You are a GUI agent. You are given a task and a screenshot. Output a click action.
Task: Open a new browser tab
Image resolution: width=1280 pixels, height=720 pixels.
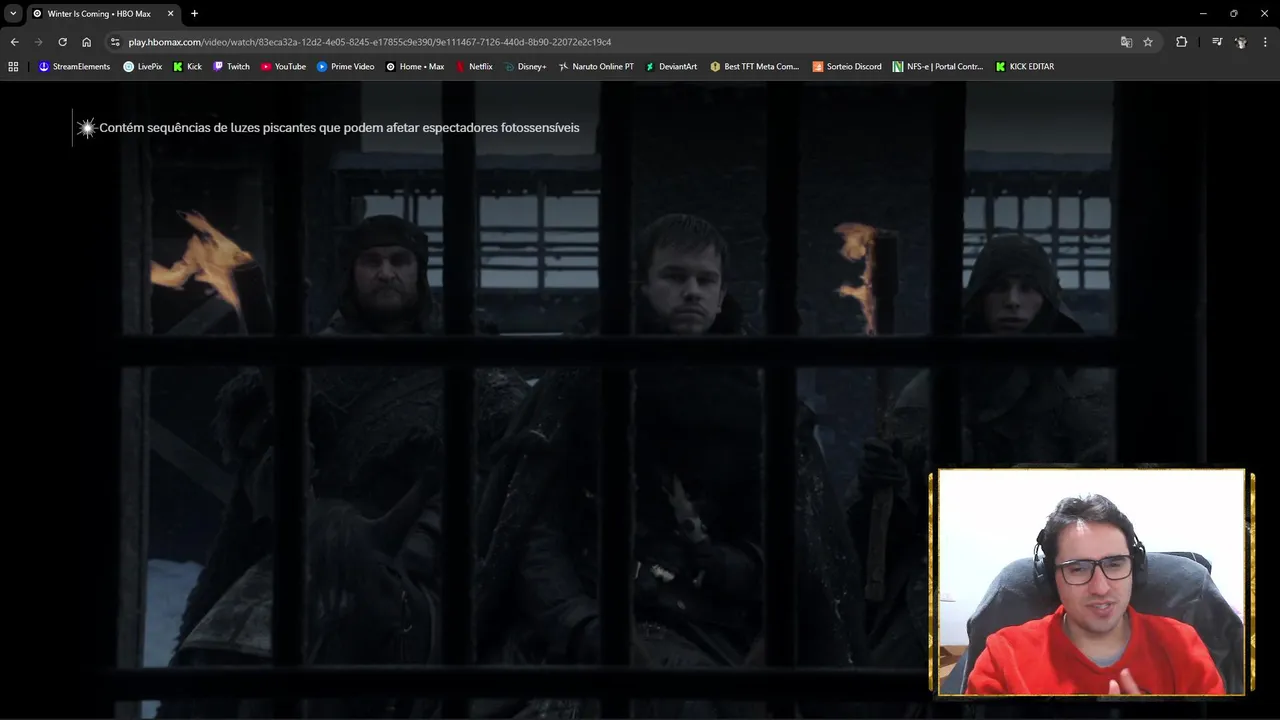click(194, 13)
